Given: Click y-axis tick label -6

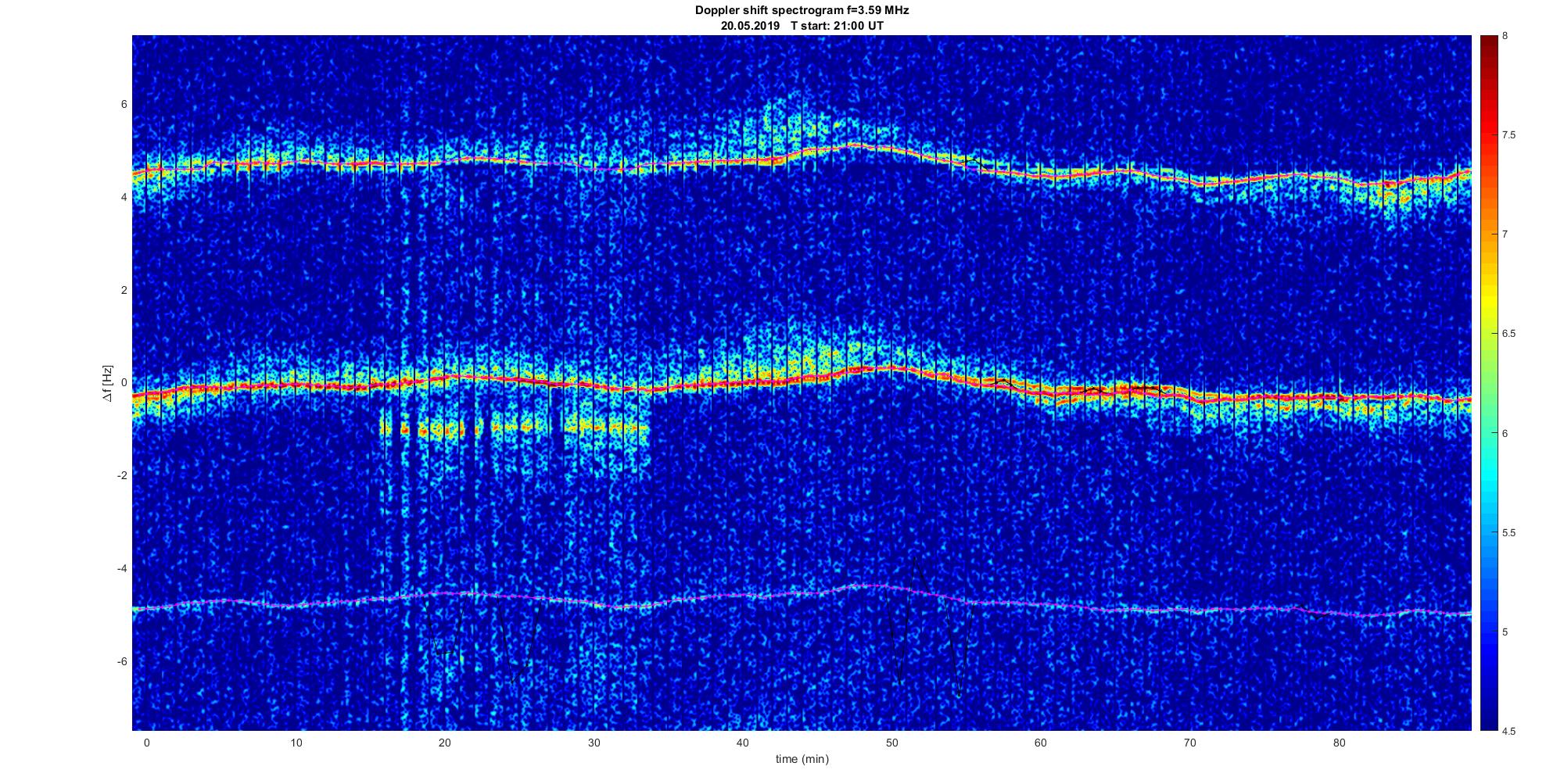Looking at the screenshot, I should [x=122, y=661].
